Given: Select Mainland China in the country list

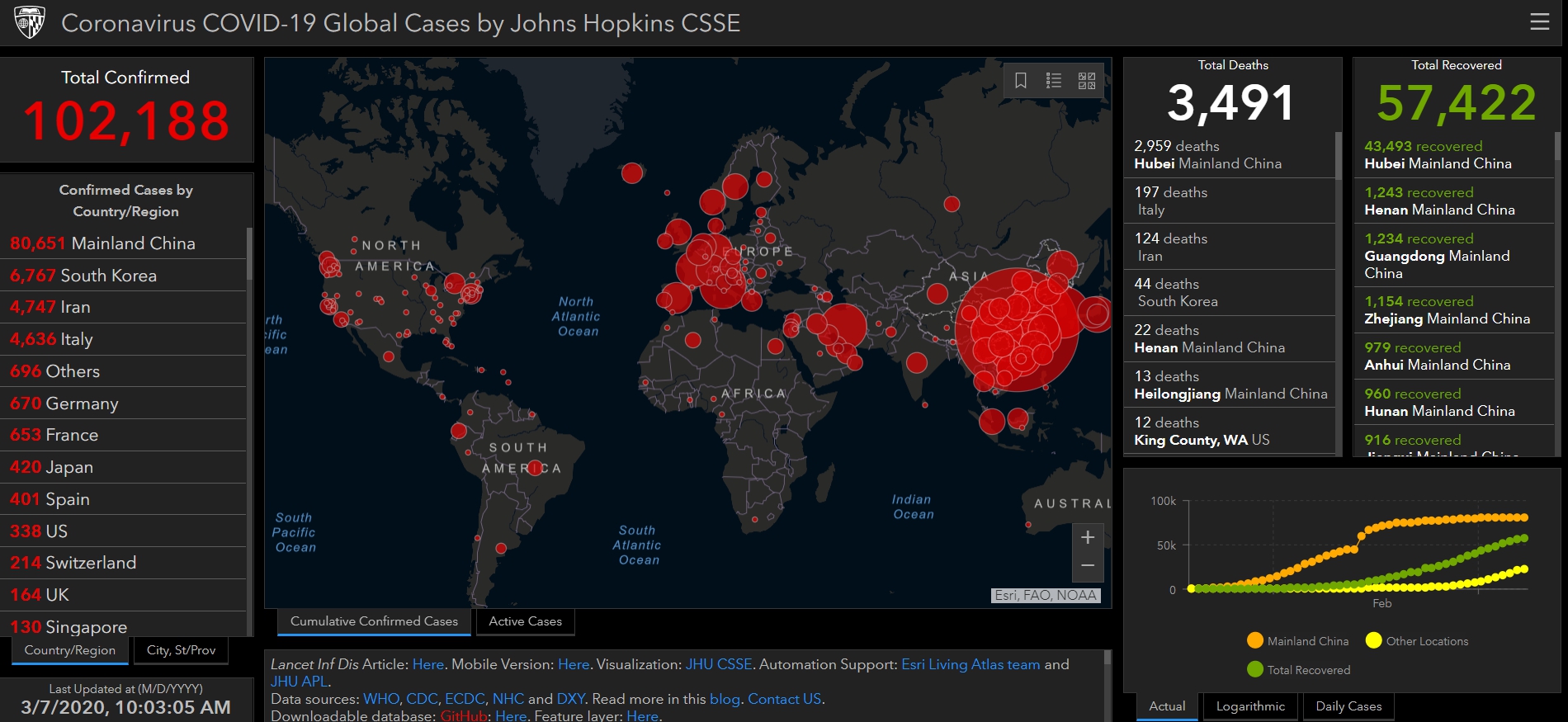Looking at the screenshot, I should 124,243.
